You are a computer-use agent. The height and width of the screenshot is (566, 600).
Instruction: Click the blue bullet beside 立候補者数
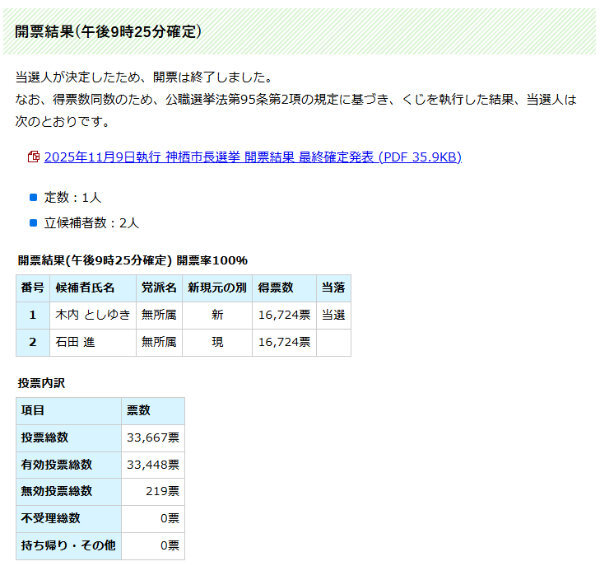pos(33,223)
